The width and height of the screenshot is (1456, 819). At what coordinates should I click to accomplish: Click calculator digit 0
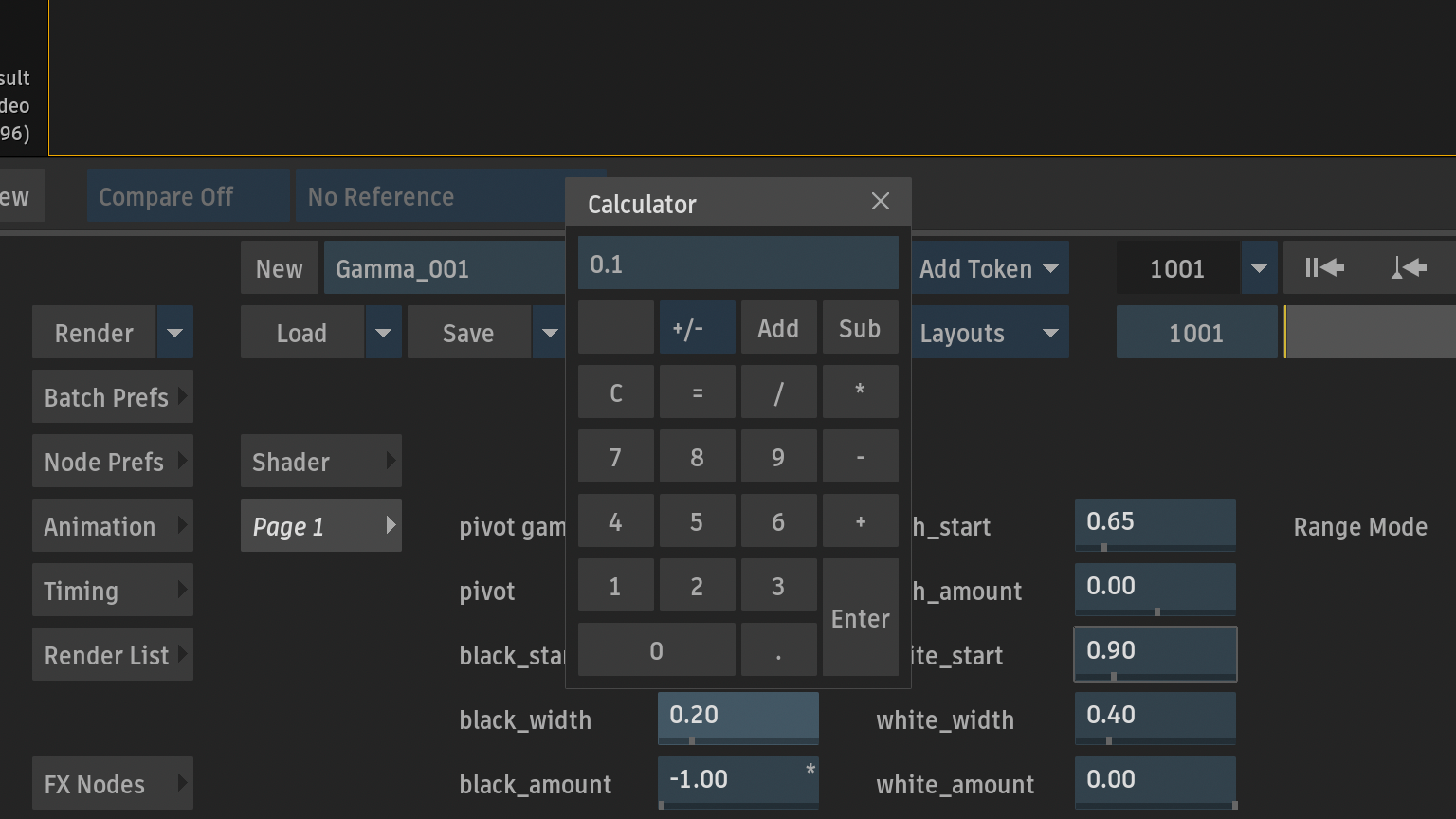657,650
